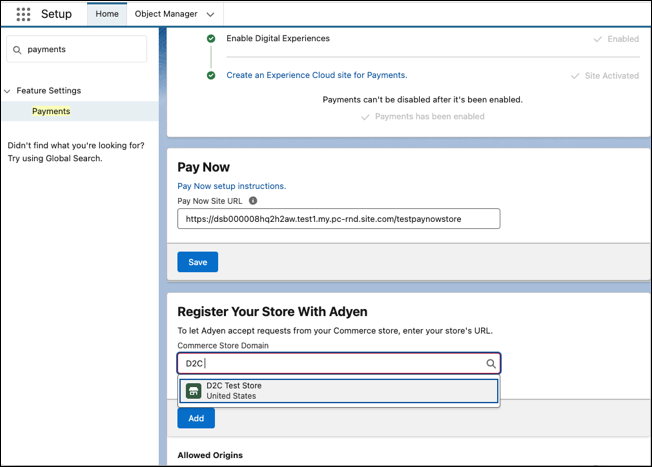Click the Register Your Store With Adyen heading
This screenshot has width=652, height=467.
272,311
